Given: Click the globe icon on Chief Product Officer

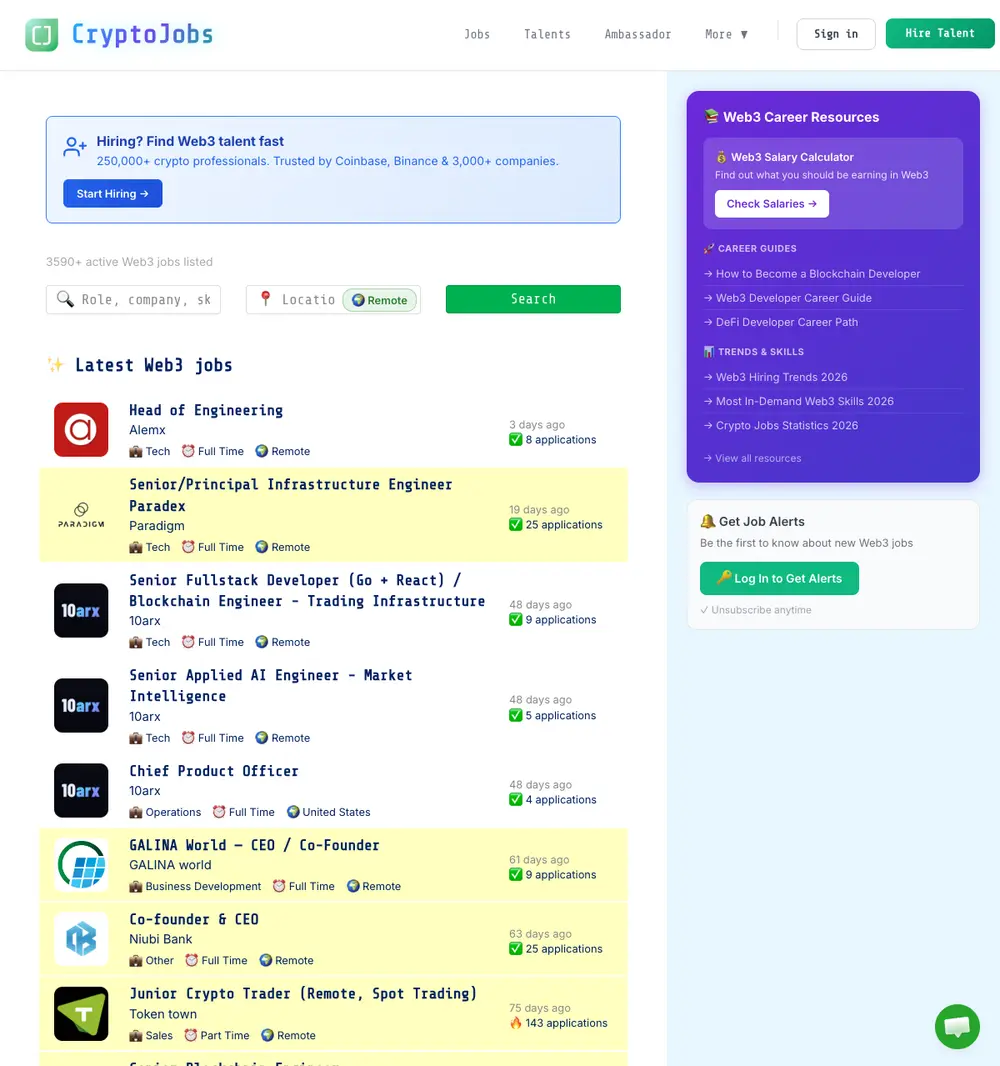Looking at the screenshot, I should pyautogui.click(x=293, y=812).
